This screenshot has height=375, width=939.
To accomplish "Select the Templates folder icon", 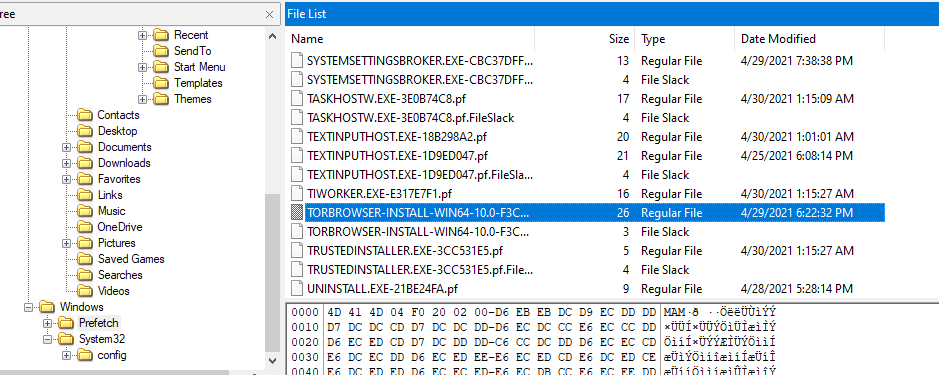I will (160, 83).
